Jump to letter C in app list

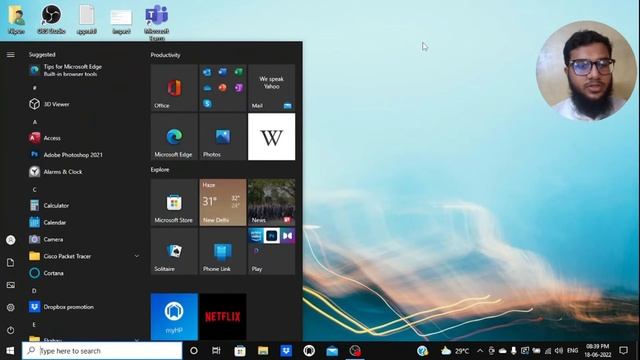click(x=34, y=189)
